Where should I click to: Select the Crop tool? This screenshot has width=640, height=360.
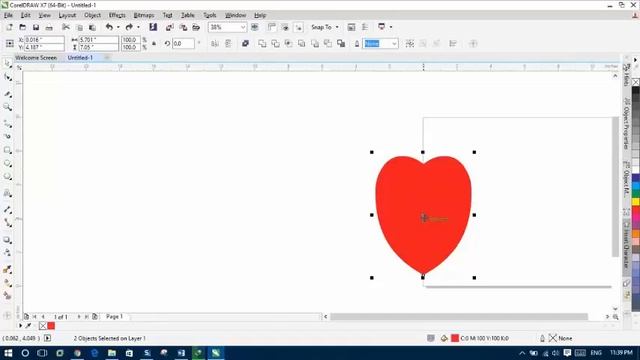coord(8,94)
